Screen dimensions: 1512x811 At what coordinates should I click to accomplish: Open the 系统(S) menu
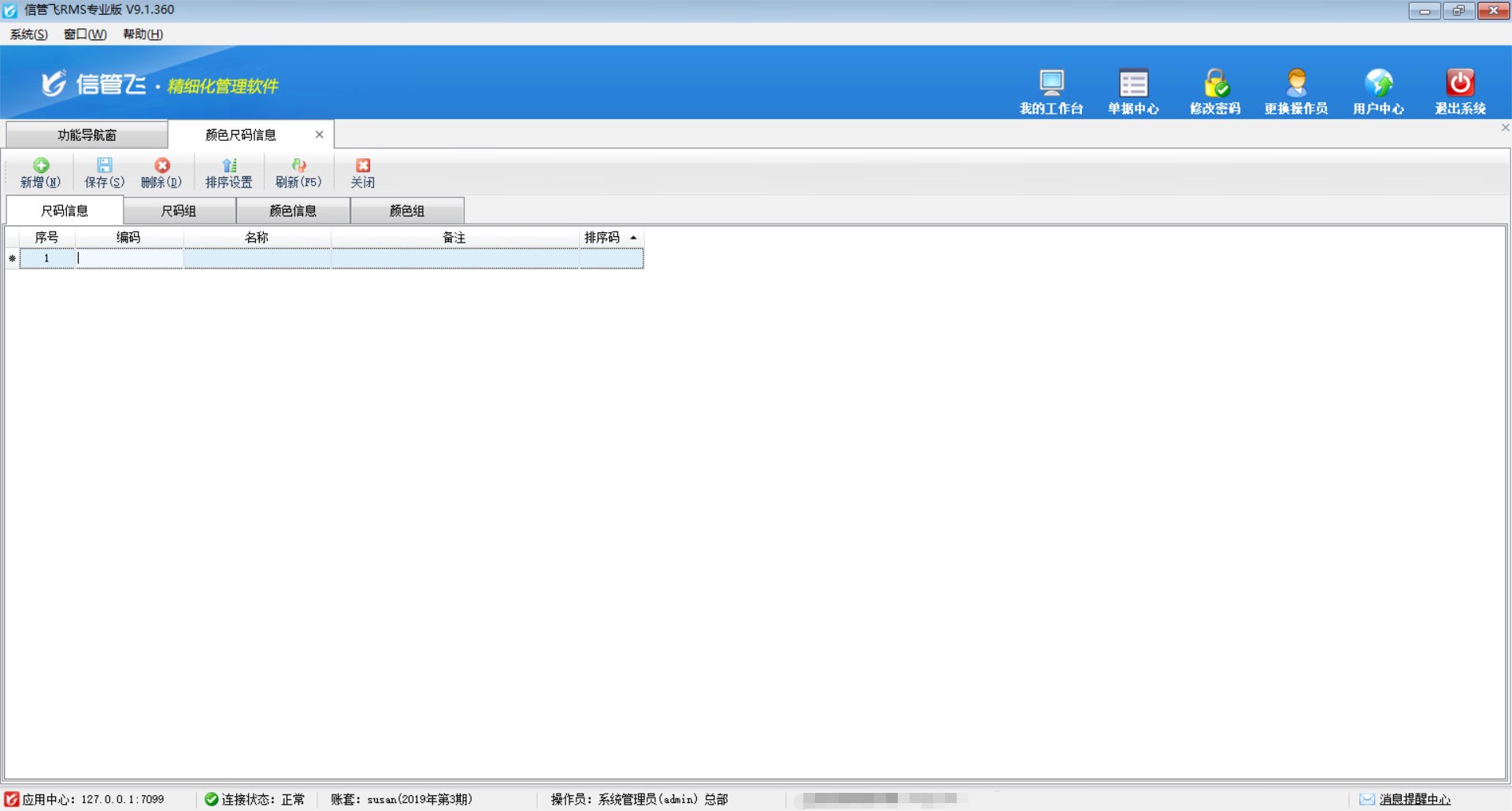(28, 34)
